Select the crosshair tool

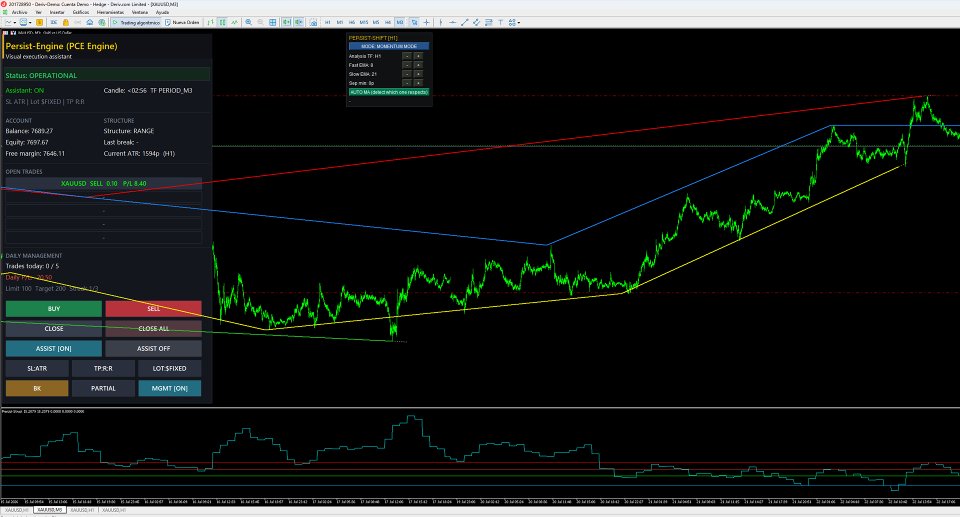point(427,22)
